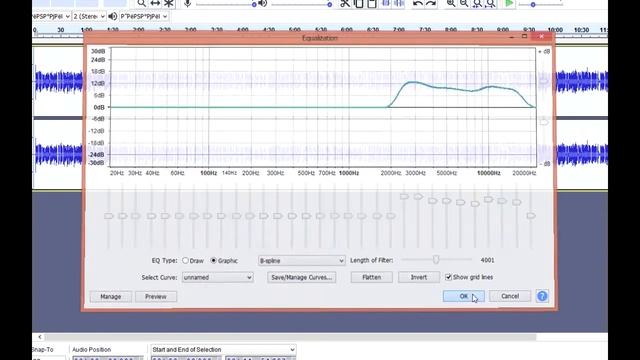This screenshot has height=360, width=640.
Task: Click the Invert button
Action: point(419,278)
